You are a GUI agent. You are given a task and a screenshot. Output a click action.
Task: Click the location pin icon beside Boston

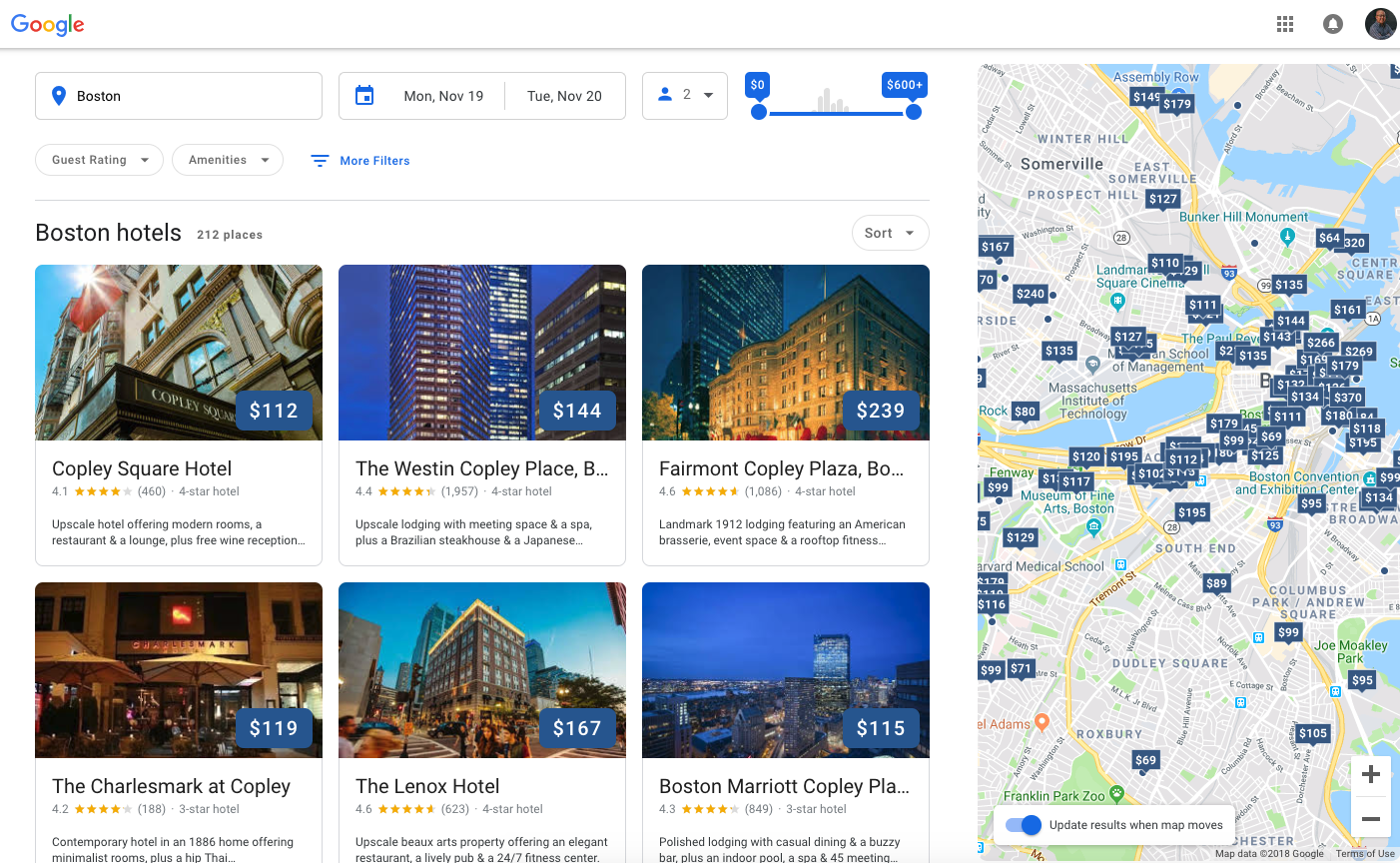click(59, 96)
